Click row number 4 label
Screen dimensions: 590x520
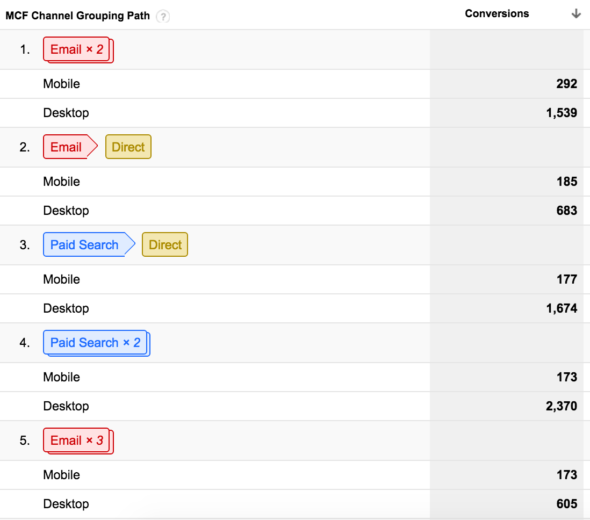click(x=24, y=343)
